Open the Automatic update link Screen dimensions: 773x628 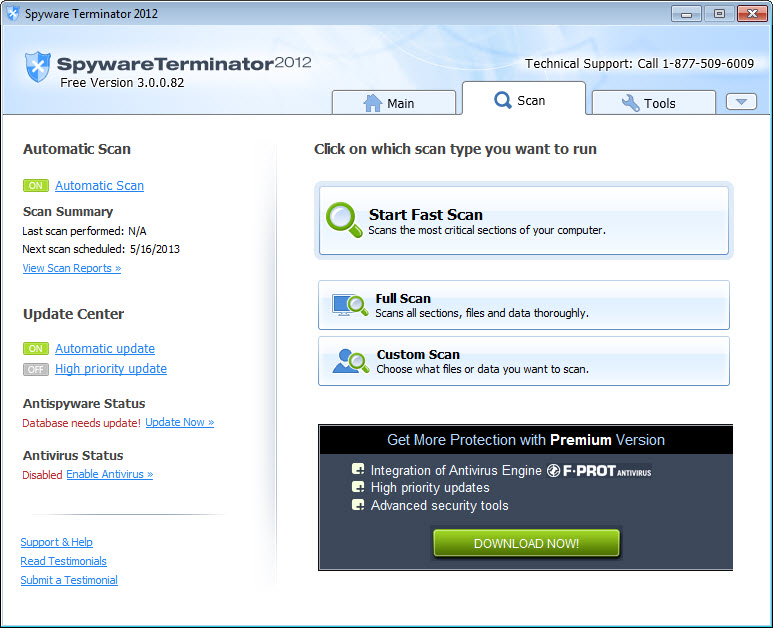tap(105, 349)
